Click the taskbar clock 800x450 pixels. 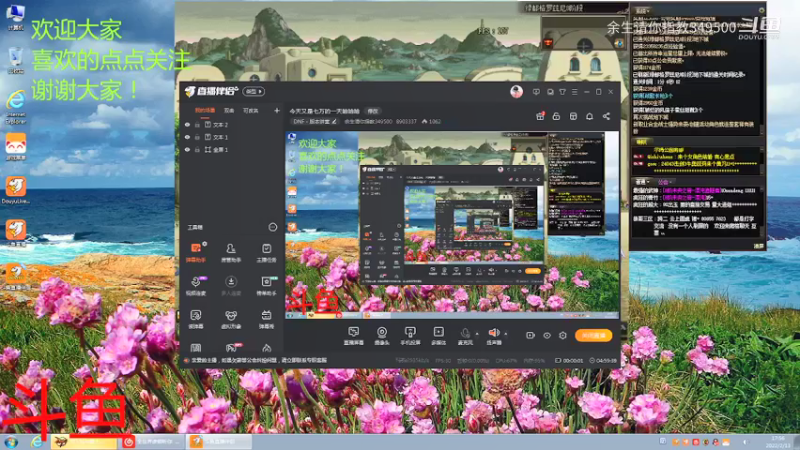(778, 442)
